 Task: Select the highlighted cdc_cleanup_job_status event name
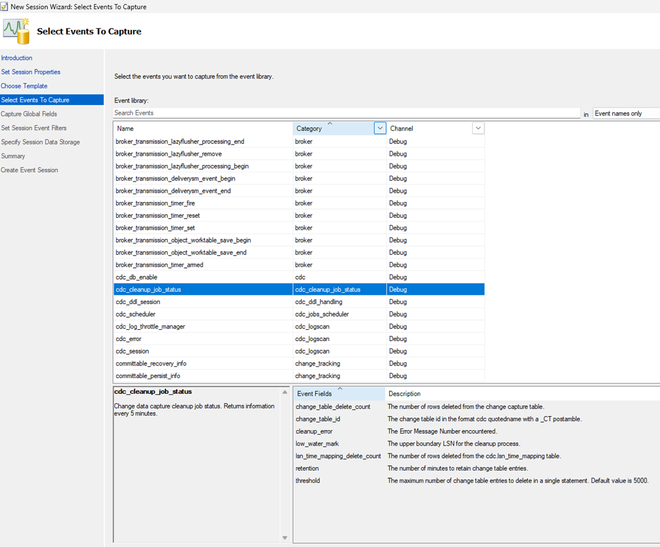[148, 289]
